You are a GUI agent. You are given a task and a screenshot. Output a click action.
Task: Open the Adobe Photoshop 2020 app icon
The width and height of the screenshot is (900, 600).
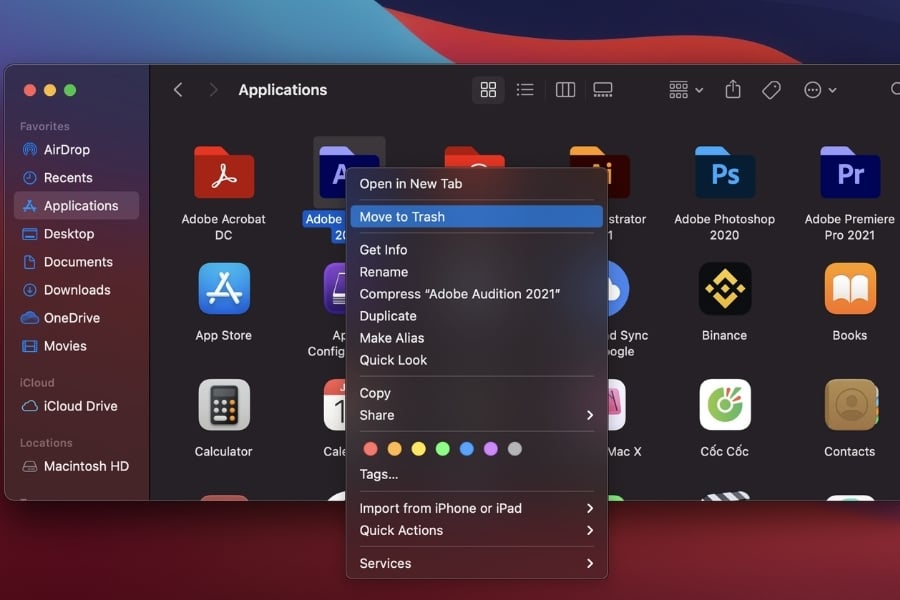pos(724,173)
